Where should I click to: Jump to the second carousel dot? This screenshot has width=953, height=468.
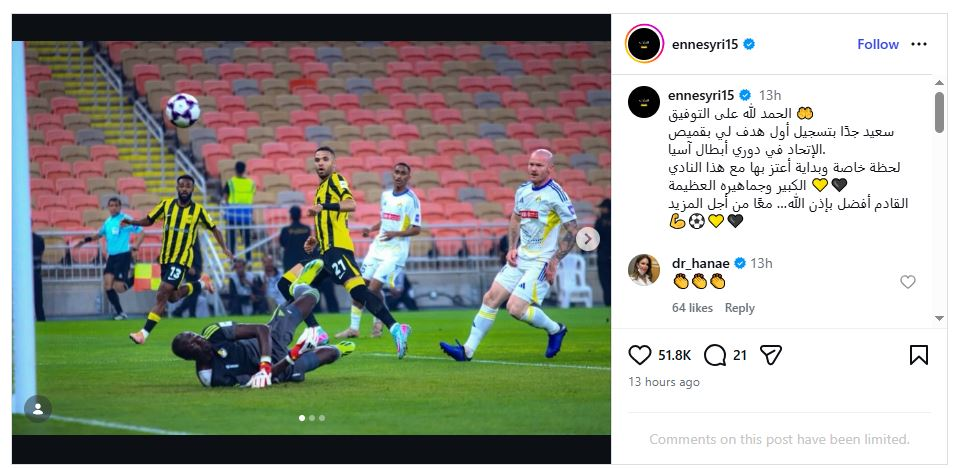[312, 418]
